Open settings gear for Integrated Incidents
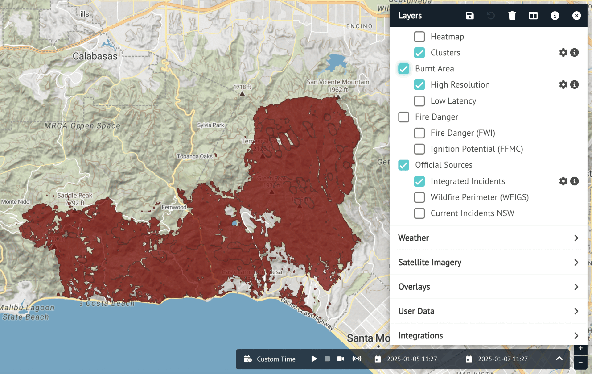 tap(563, 181)
